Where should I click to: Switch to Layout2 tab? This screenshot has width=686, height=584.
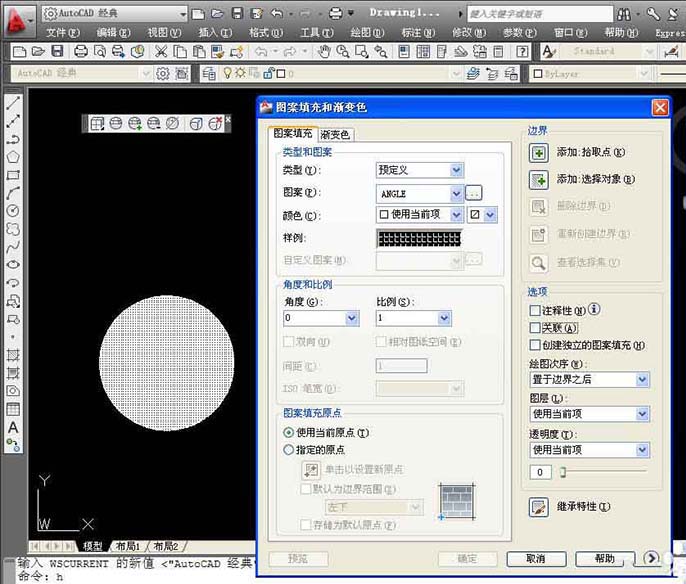point(165,546)
